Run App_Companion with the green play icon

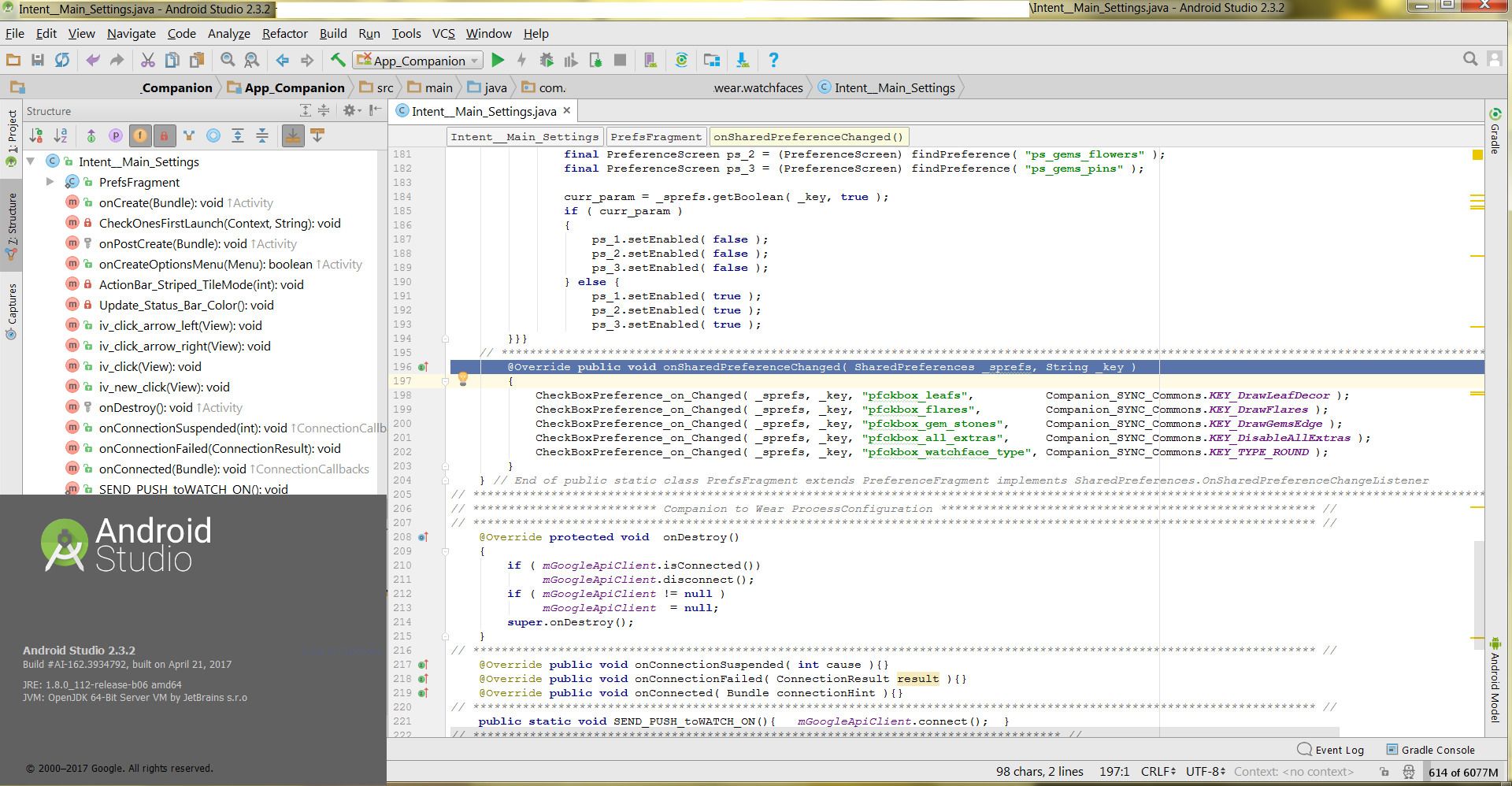[498, 60]
